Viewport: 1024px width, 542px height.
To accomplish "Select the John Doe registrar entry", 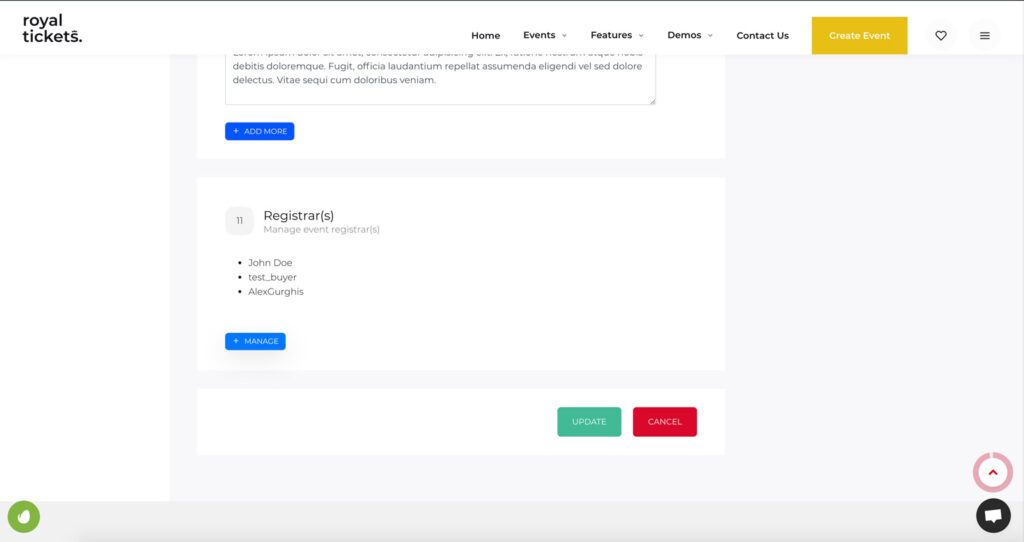I will coord(270,263).
